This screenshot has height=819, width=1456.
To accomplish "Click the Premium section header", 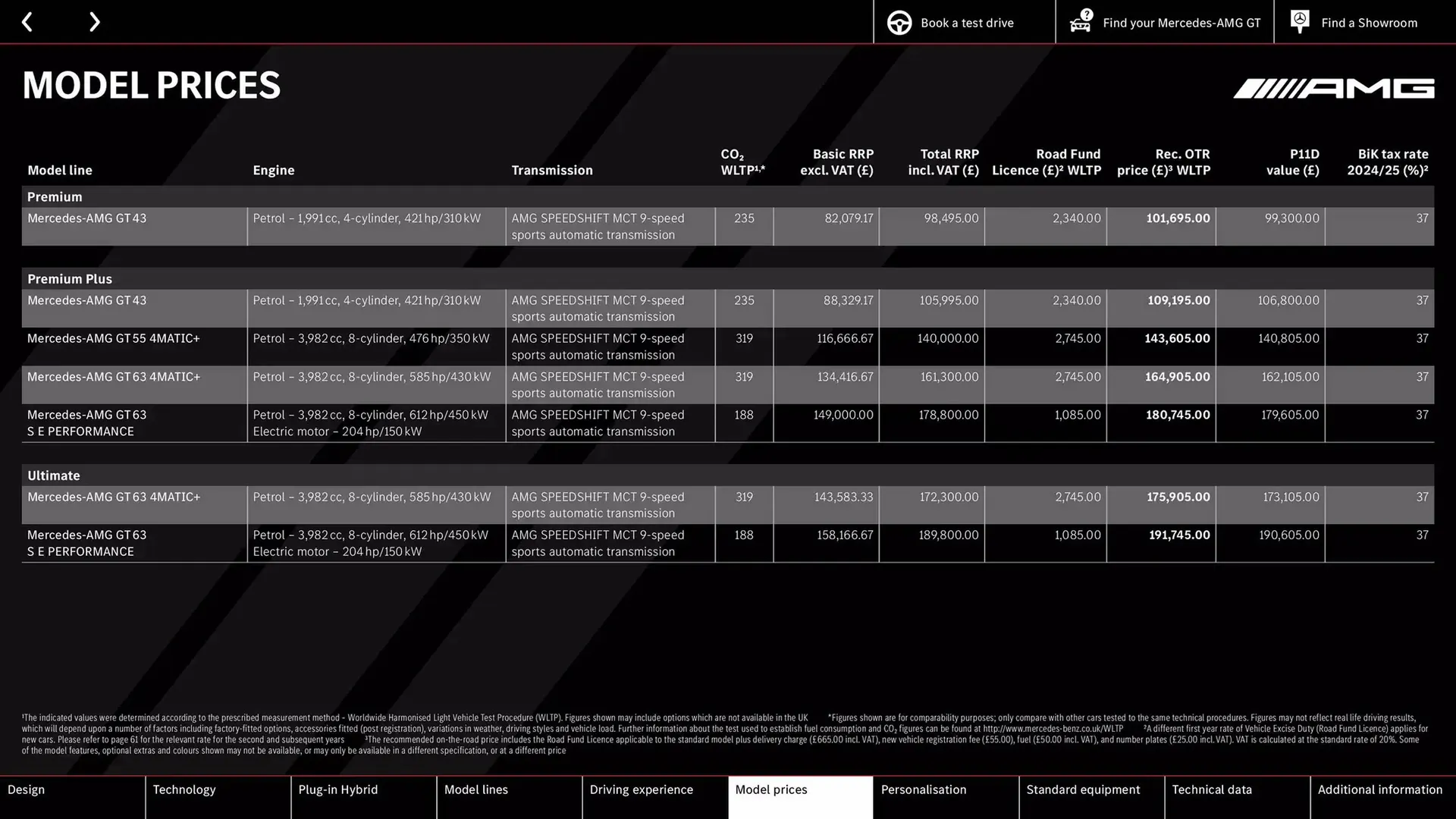I will click(55, 197).
